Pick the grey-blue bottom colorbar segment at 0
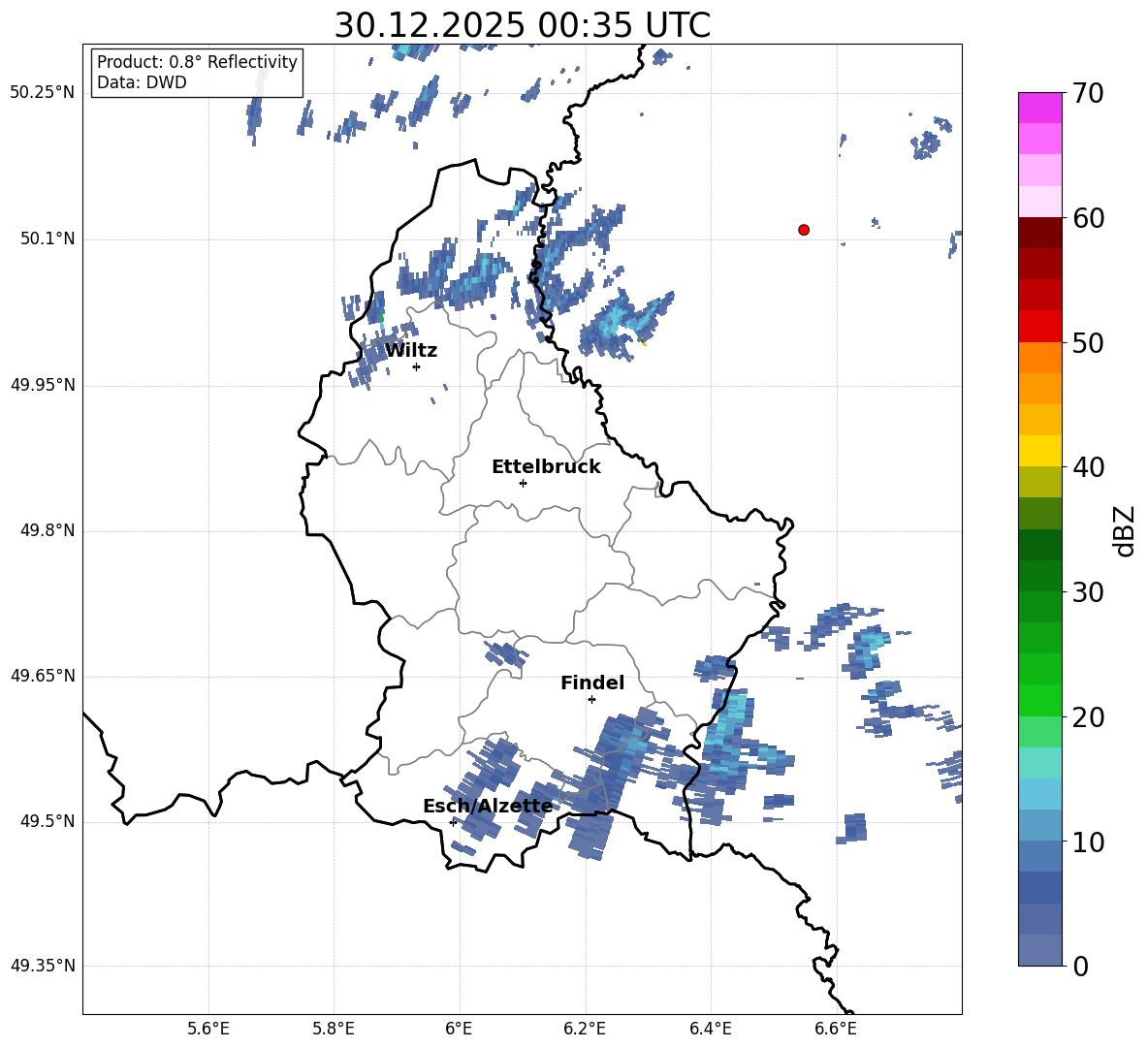 coord(1039,951)
